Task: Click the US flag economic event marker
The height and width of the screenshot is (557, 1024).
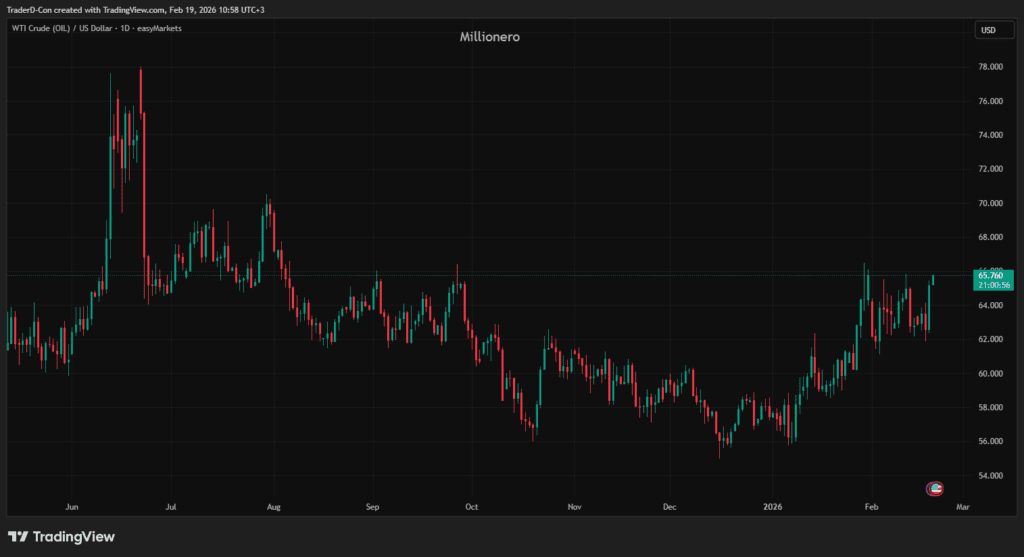Action: tap(935, 488)
